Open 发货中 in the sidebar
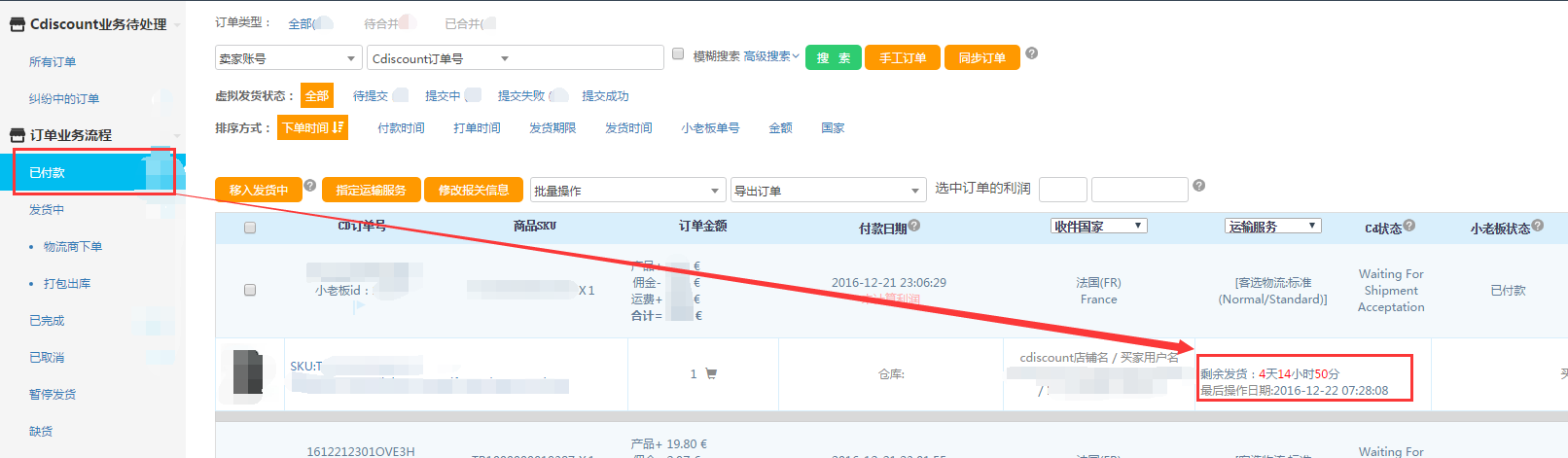This screenshot has width=1568, height=458. (47, 209)
